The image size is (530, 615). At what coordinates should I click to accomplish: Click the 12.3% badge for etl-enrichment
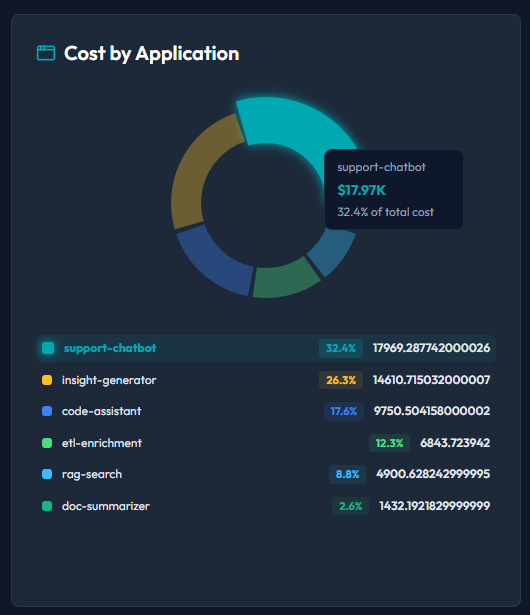pyautogui.click(x=389, y=443)
